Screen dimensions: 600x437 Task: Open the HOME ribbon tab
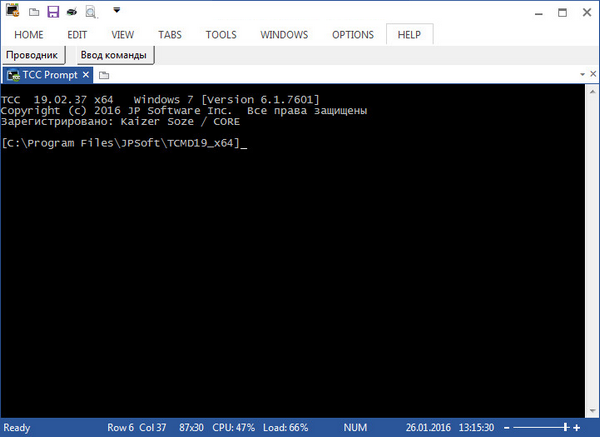[29, 35]
